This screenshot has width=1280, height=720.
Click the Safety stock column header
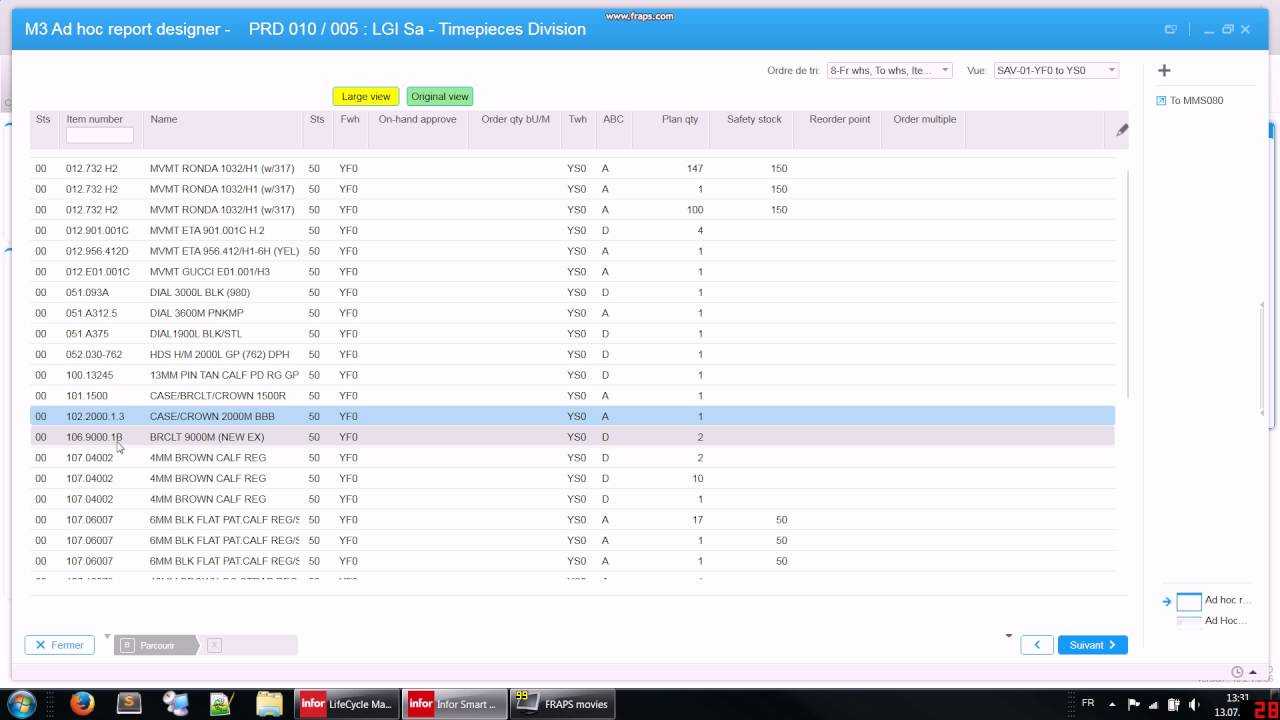(754, 119)
